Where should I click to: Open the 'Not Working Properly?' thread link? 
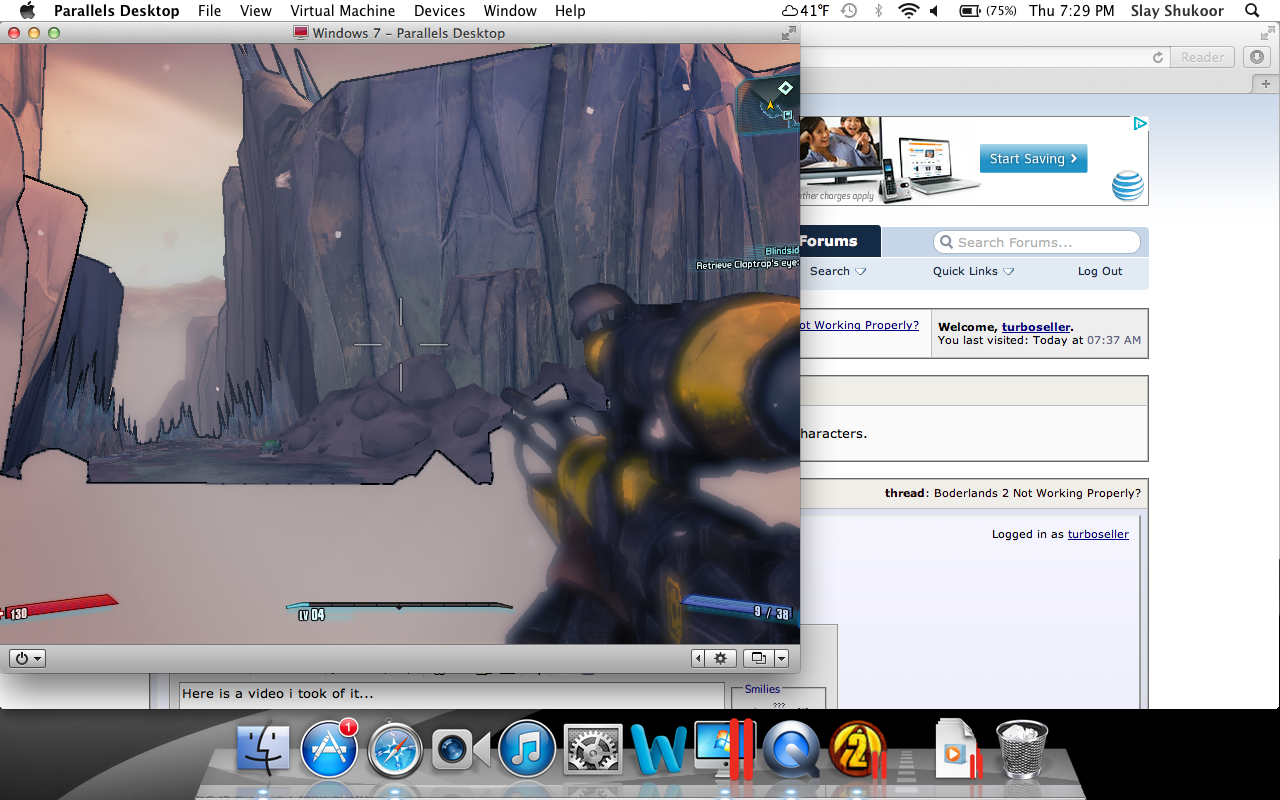click(x=860, y=325)
